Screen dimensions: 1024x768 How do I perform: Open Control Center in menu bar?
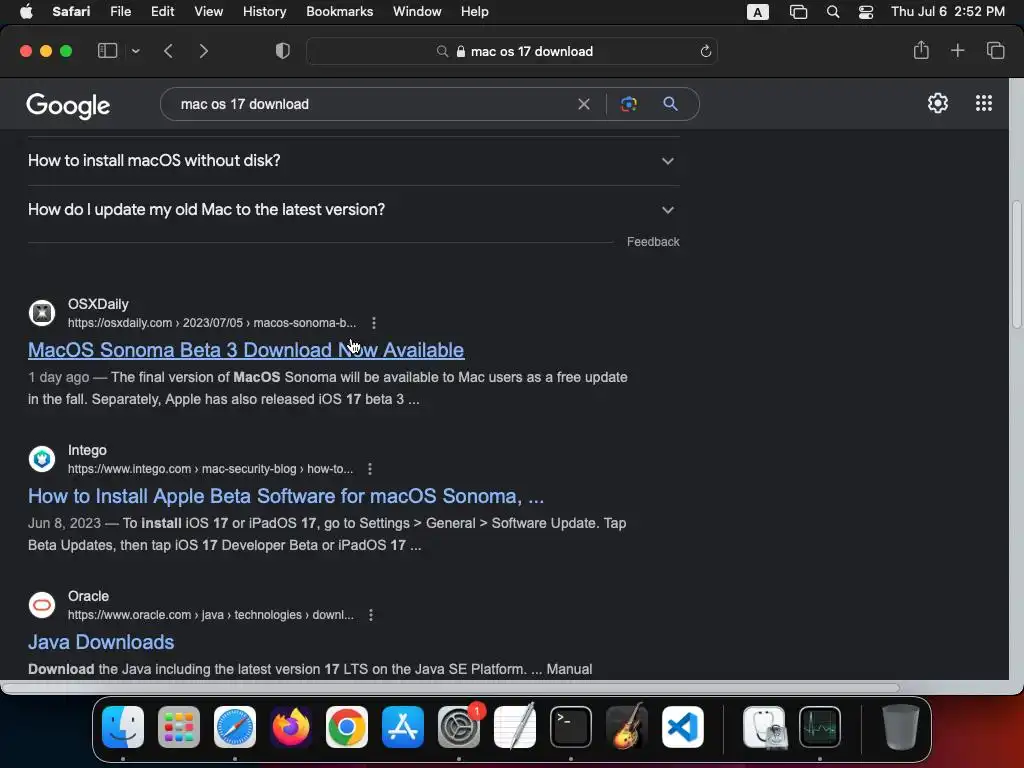coord(866,12)
